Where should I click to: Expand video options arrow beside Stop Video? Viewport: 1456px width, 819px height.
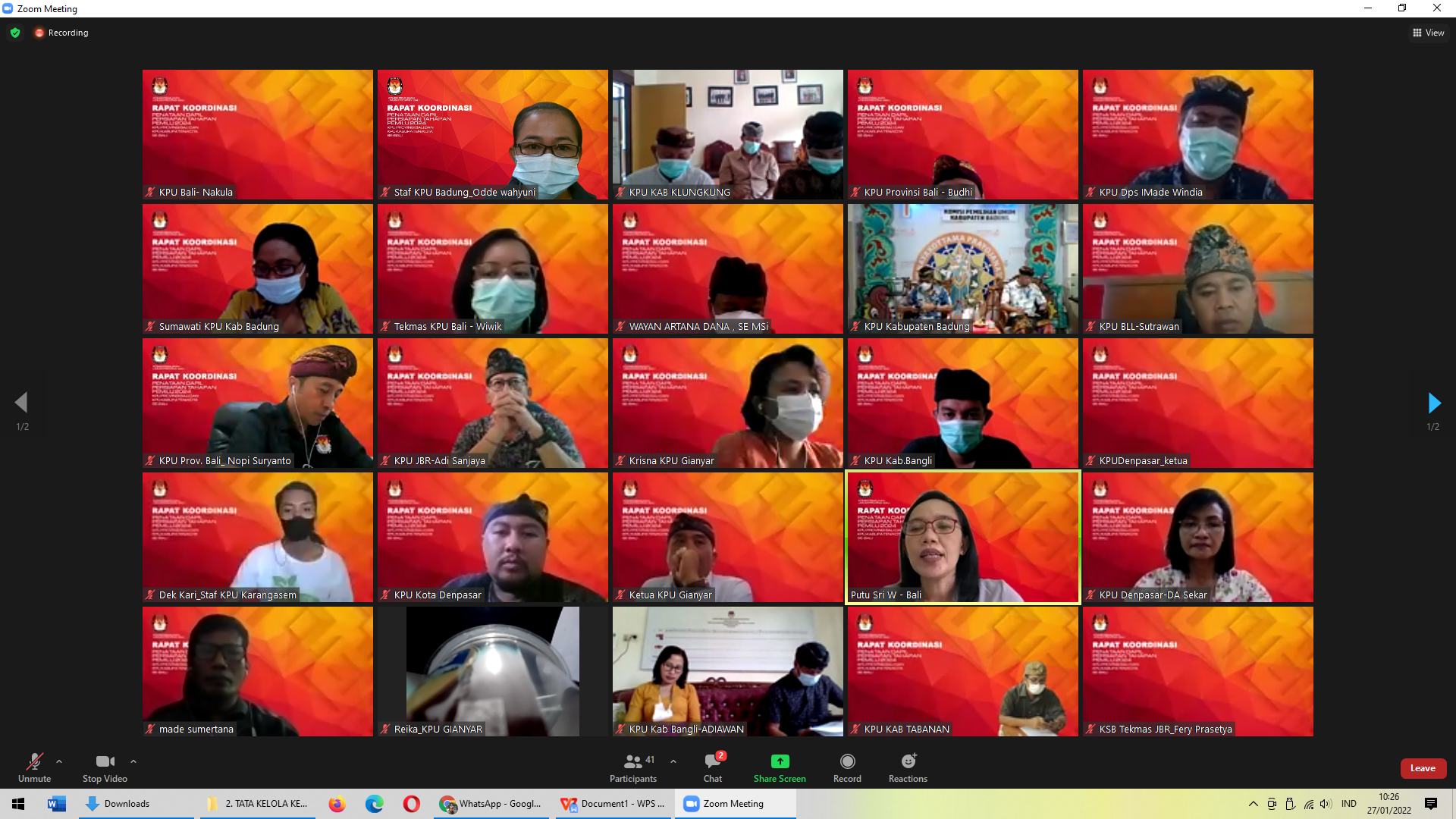(133, 761)
